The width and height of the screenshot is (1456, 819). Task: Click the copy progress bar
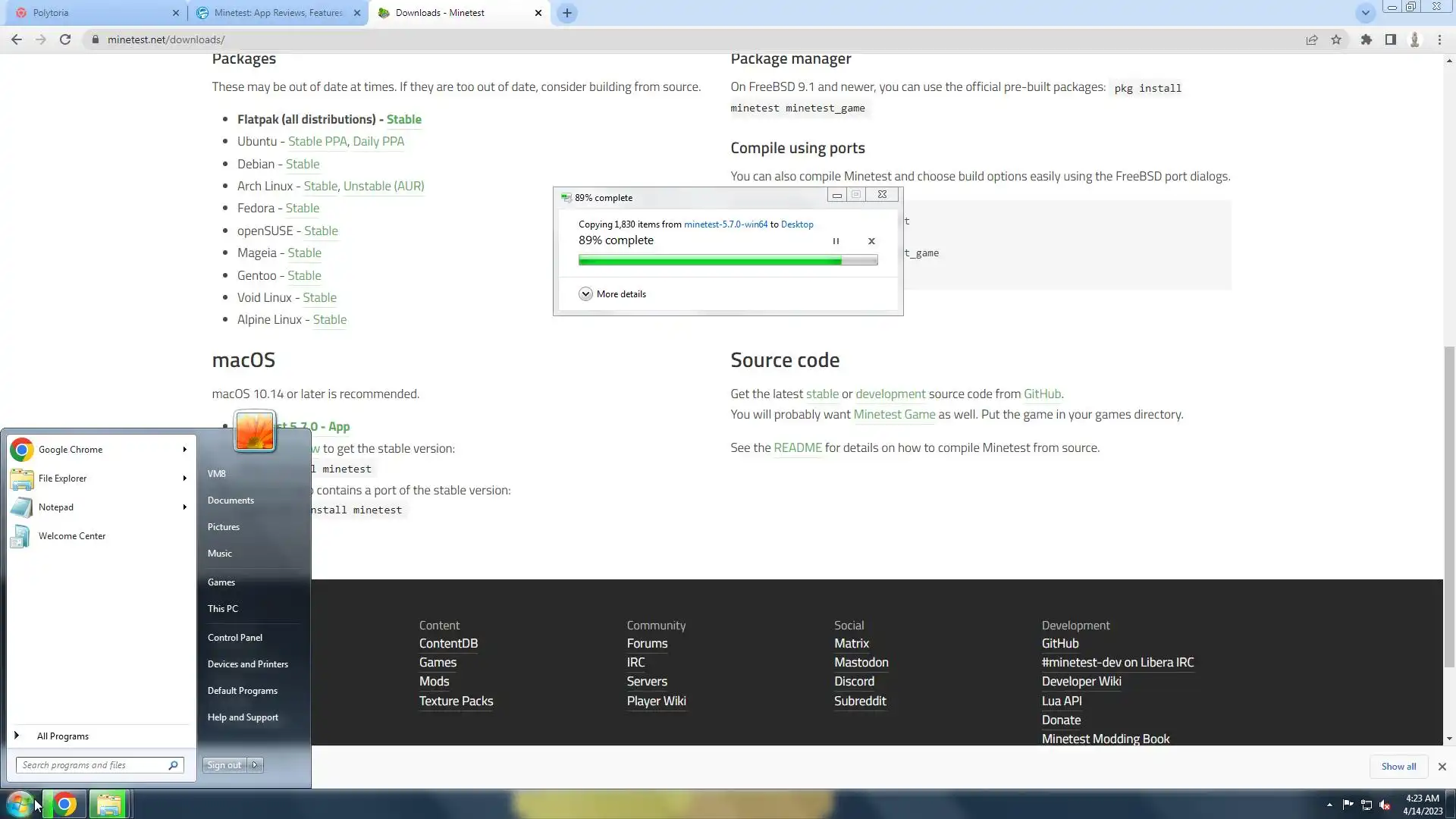tap(727, 260)
